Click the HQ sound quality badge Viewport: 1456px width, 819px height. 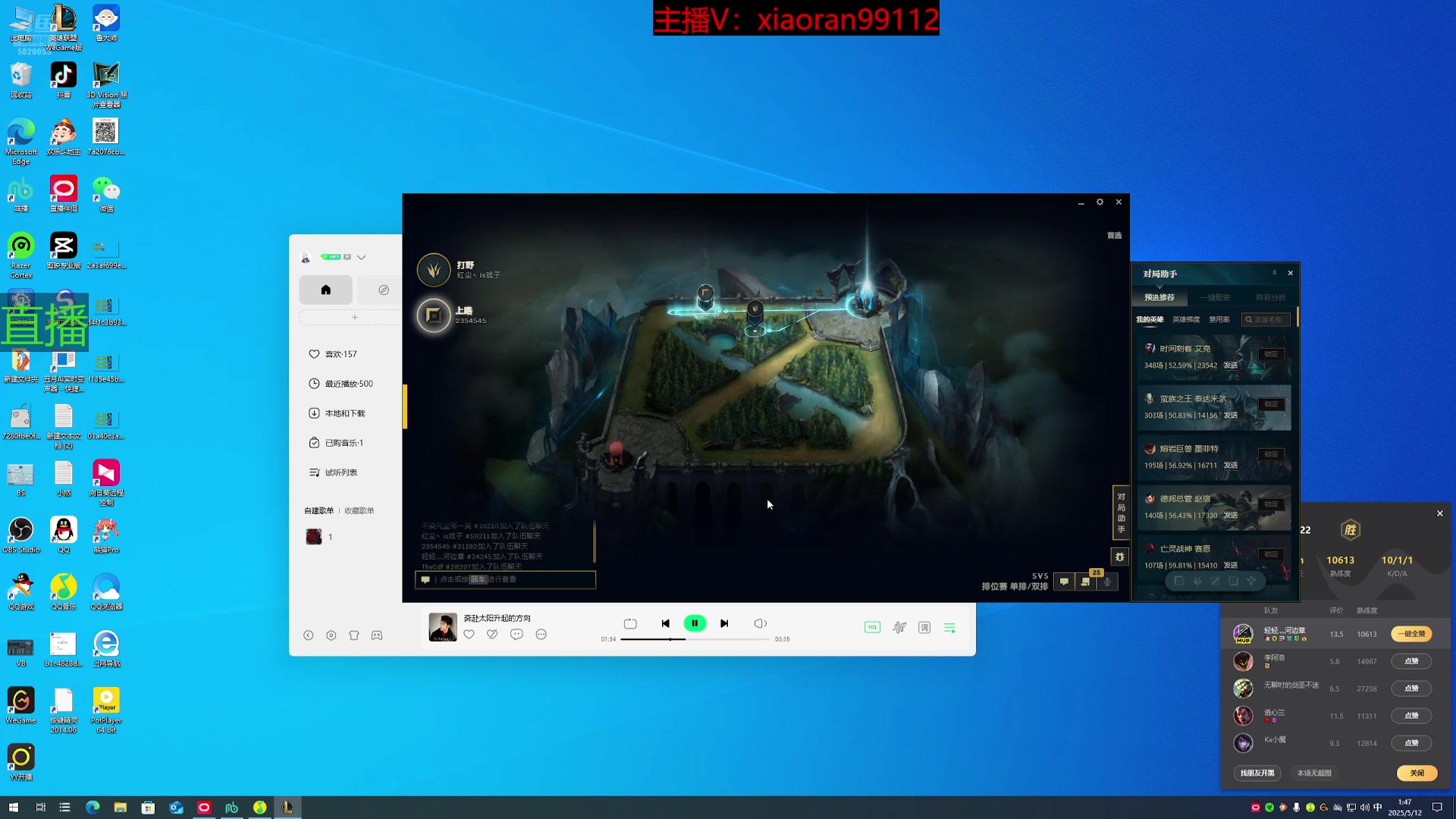click(x=872, y=627)
